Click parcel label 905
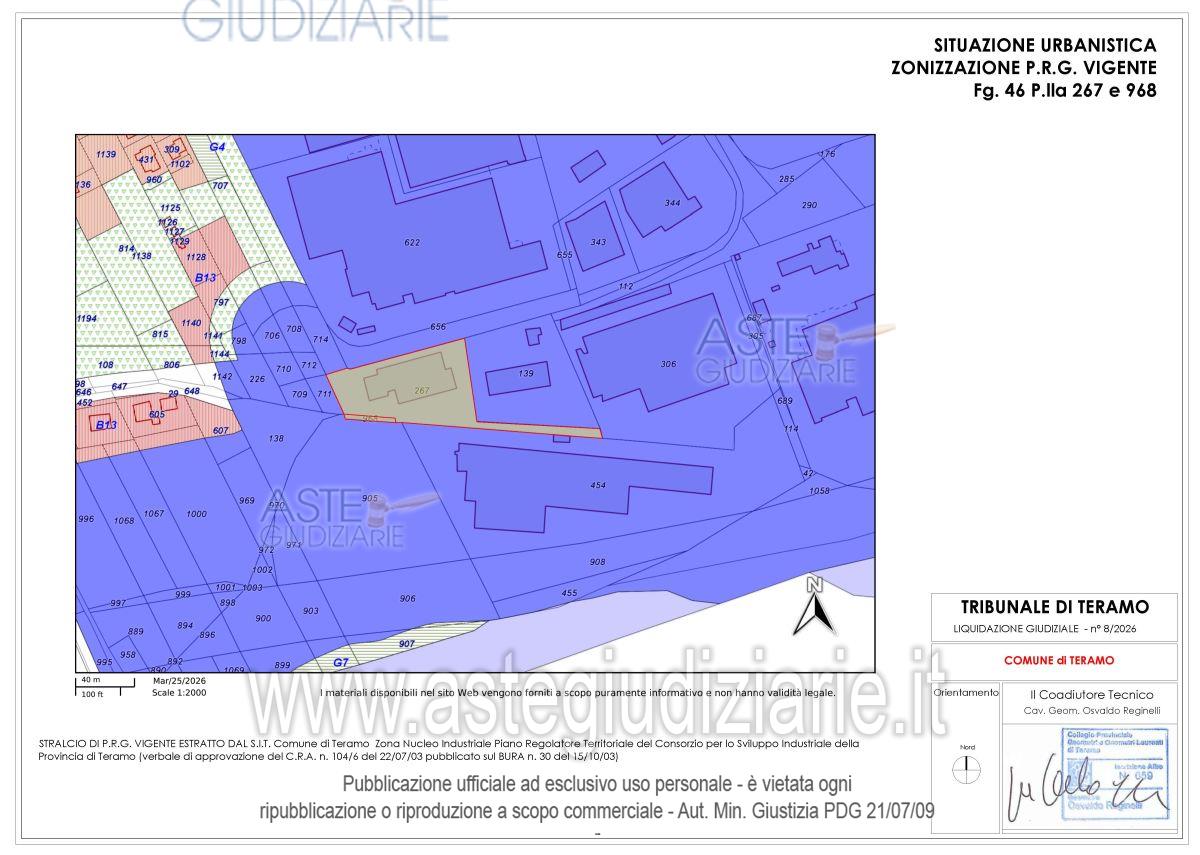1200x855 pixels. (x=370, y=498)
